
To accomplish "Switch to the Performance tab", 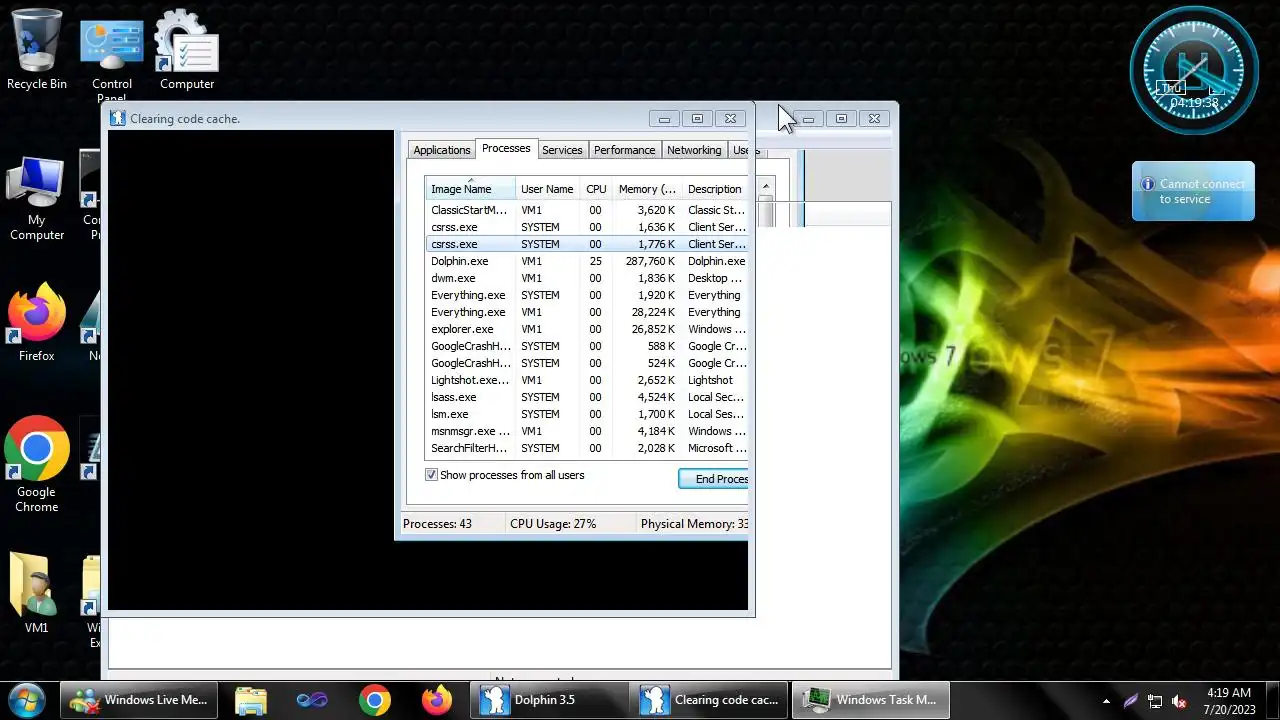I will point(624,150).
